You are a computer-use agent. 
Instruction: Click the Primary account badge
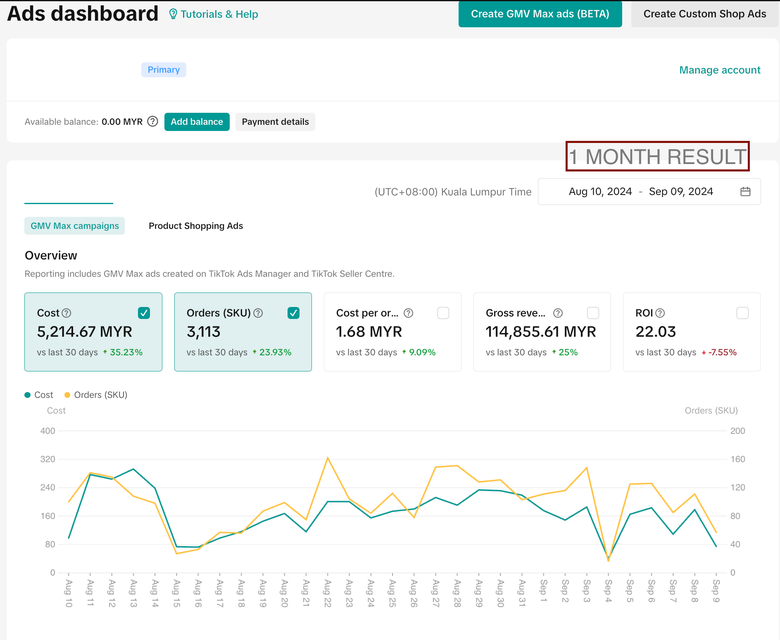[x=164, y=70]
